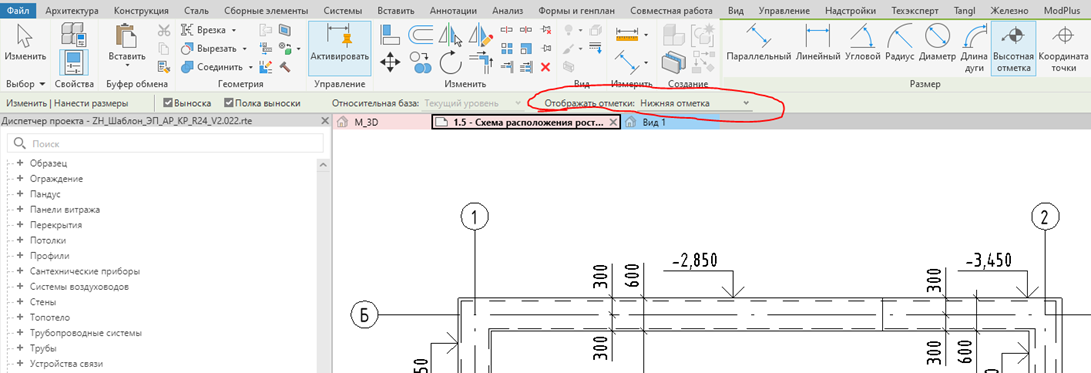This screenshot has width=1091, height=373.
Task: Select the Изменить (Modify) arrow tool
Action: click(26, 42)
